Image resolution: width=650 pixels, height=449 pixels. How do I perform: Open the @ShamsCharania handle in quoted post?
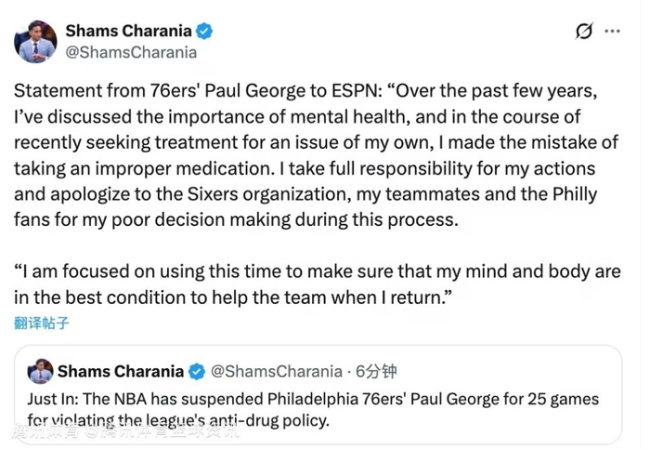[x=270, y=371]
